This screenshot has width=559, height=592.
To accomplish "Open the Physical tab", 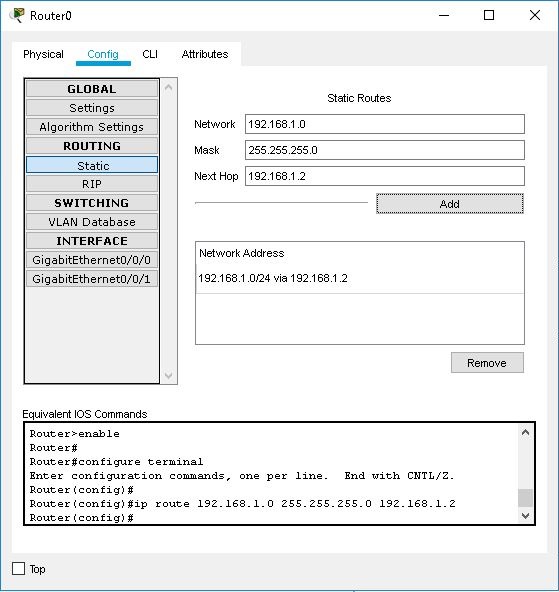I will 43,54.
